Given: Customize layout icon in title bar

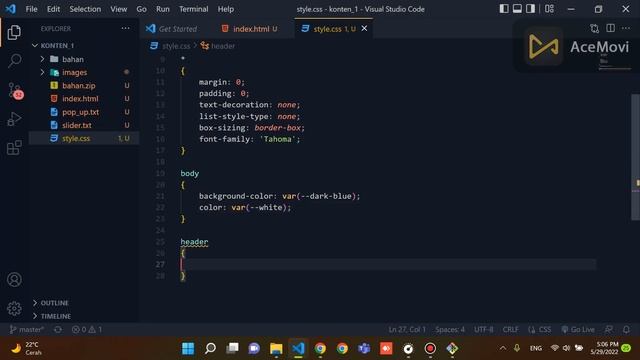Looking at the screenshot, I should 549,9.
